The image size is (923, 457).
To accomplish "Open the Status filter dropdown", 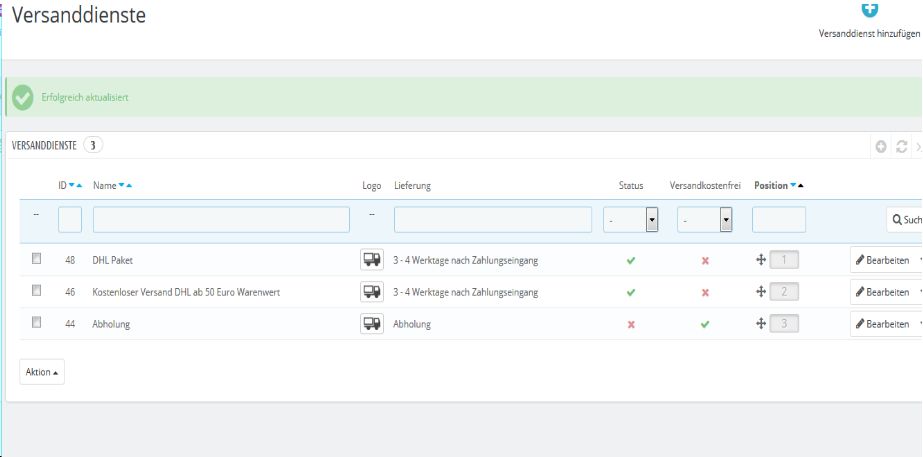I will (x=630, y=220).
